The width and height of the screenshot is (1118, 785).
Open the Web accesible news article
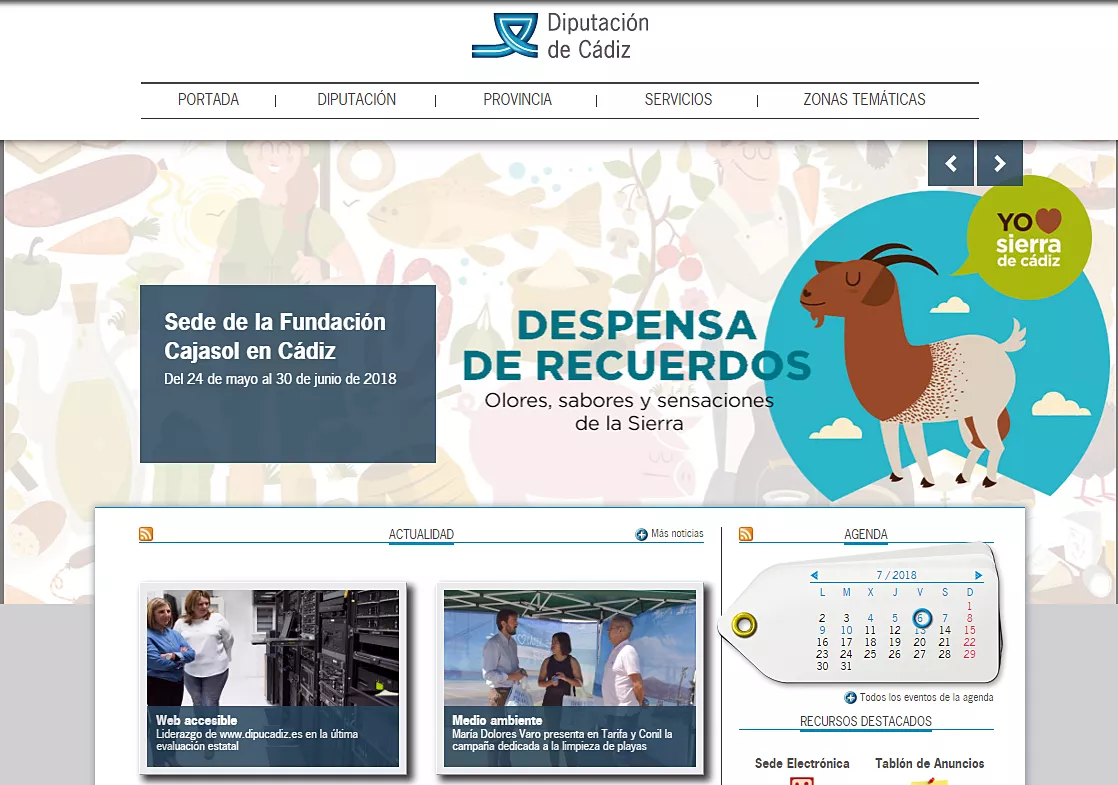click(272, 678)
